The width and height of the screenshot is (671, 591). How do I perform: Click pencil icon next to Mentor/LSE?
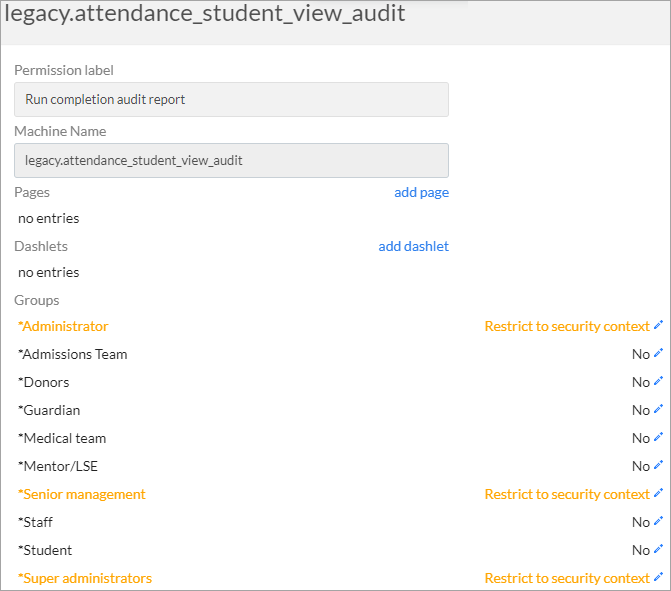(659, 465)
